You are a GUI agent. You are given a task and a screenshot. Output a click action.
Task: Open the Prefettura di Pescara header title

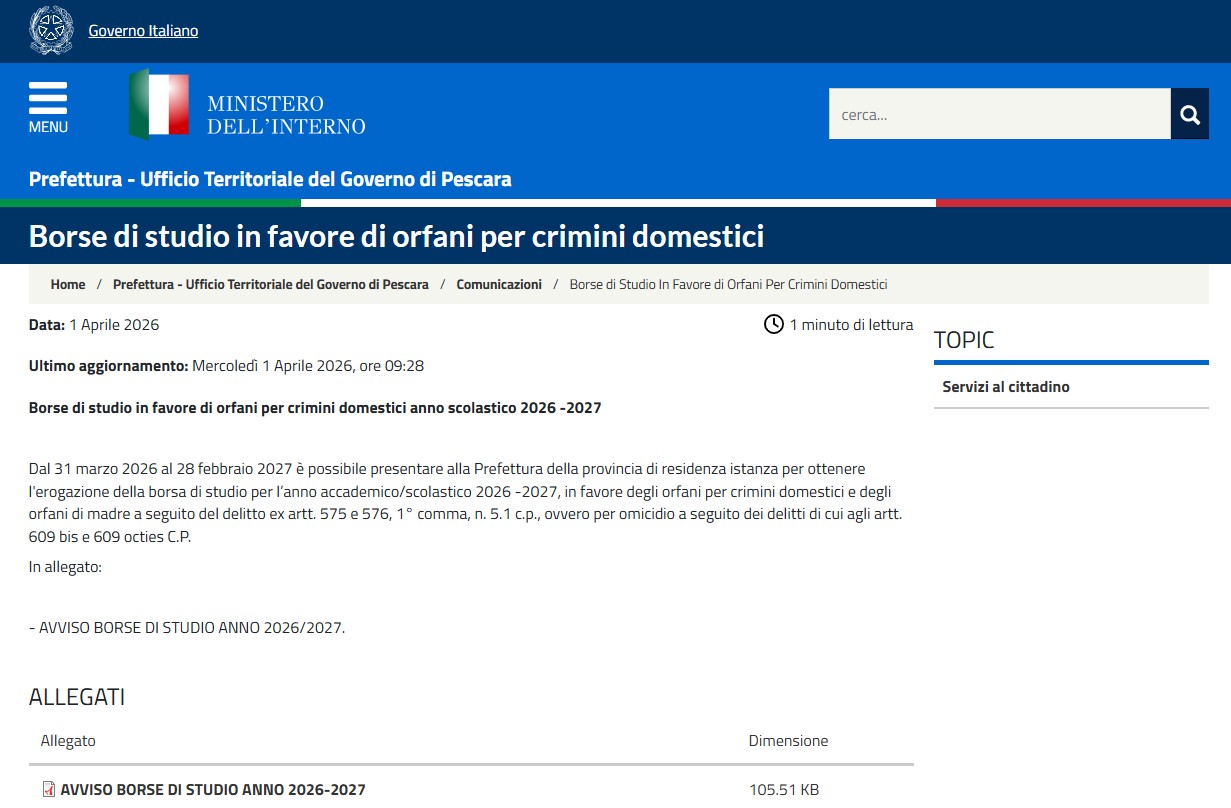pos(270,180)
